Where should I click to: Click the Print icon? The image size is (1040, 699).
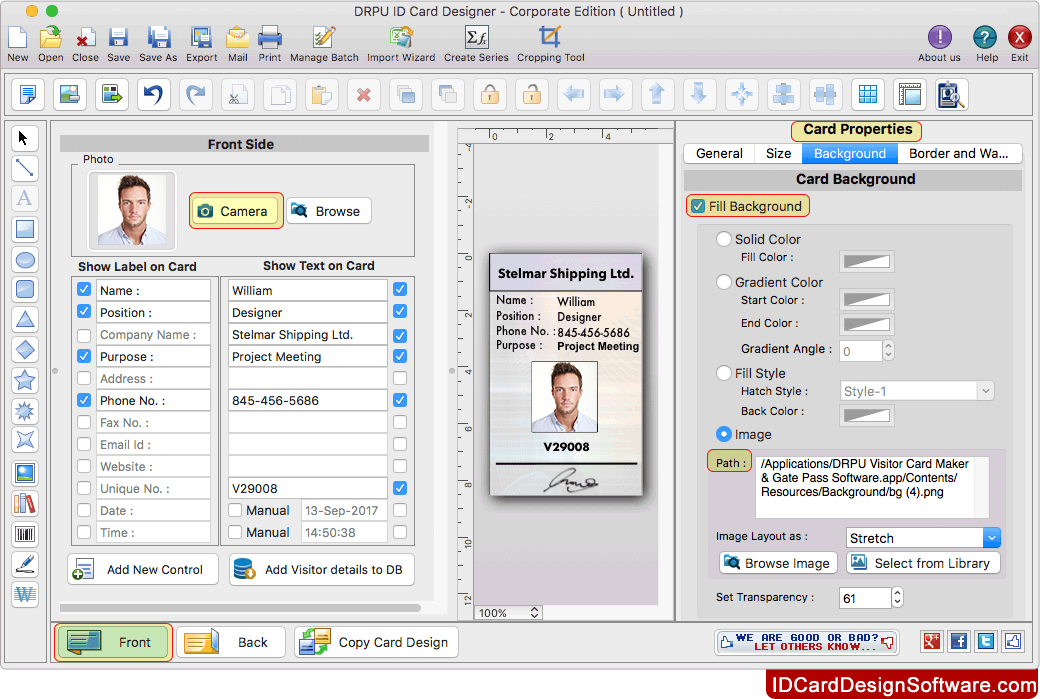[x=270, y=44]
